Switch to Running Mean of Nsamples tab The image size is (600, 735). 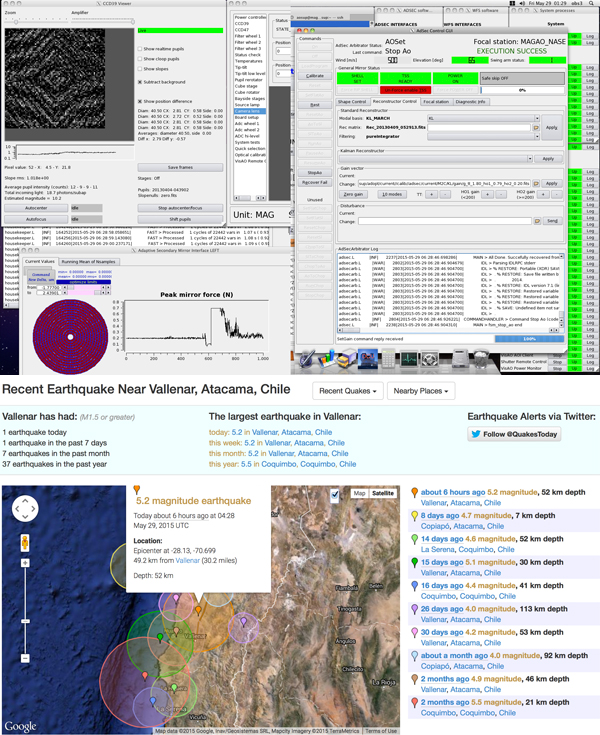[x=88, y=262]
